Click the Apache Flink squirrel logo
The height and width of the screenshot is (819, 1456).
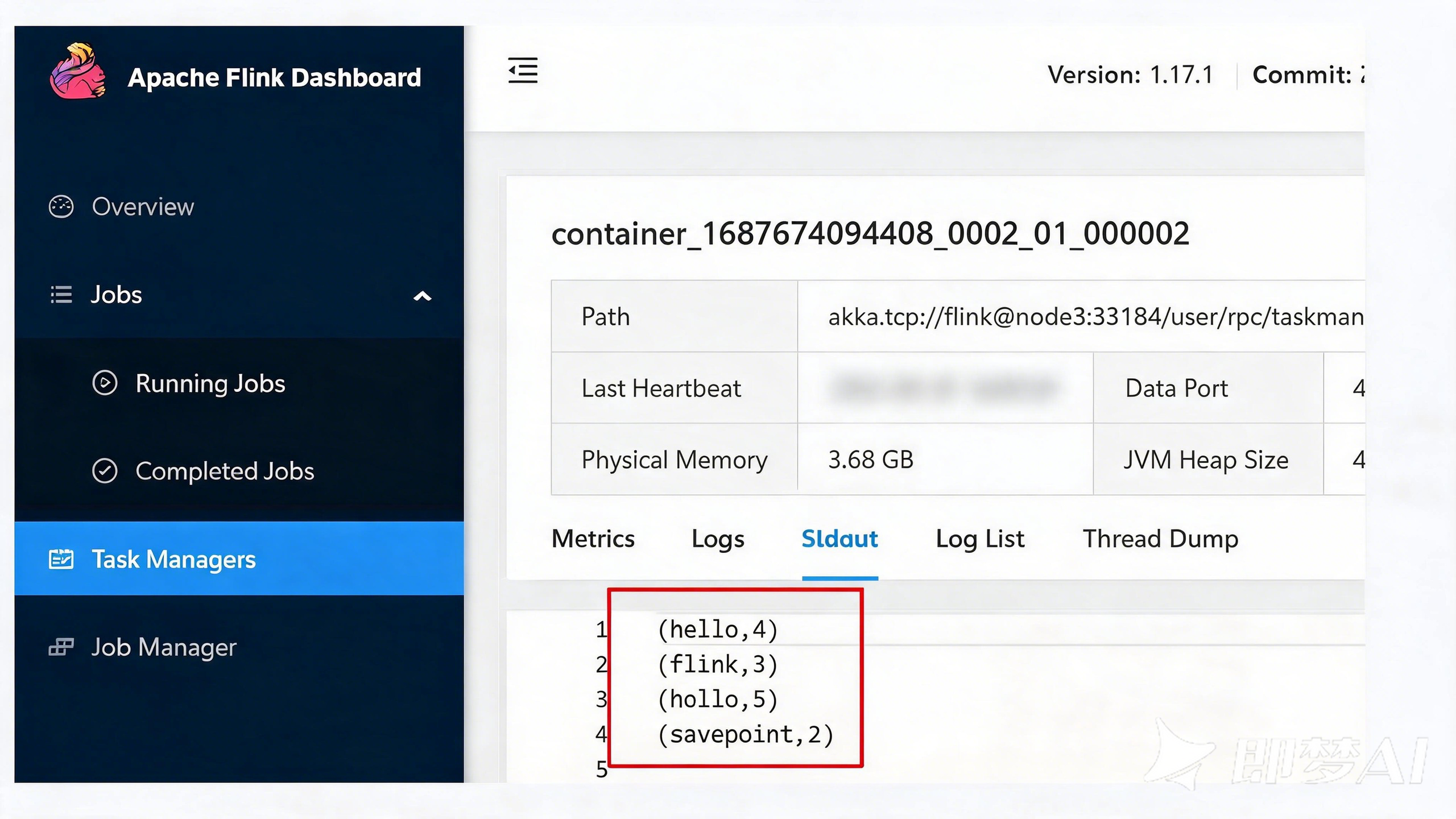[x=78, y=71]
